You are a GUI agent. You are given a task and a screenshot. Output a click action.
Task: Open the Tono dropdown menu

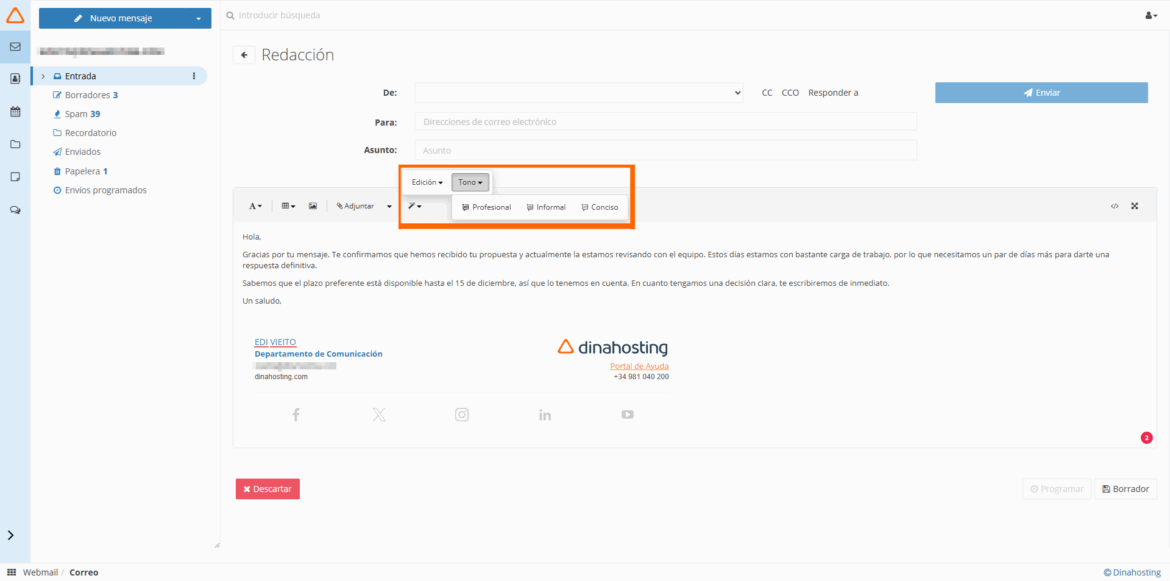tap(470, 182)
